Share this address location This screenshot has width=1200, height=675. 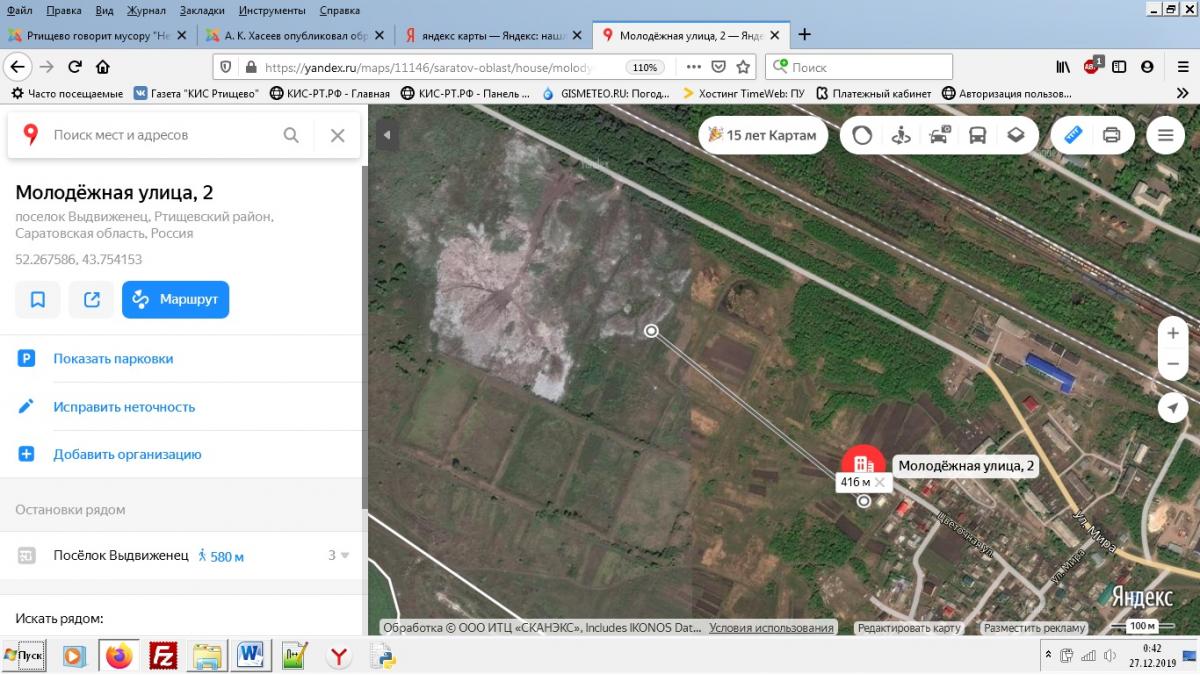(x=91, y=299)
